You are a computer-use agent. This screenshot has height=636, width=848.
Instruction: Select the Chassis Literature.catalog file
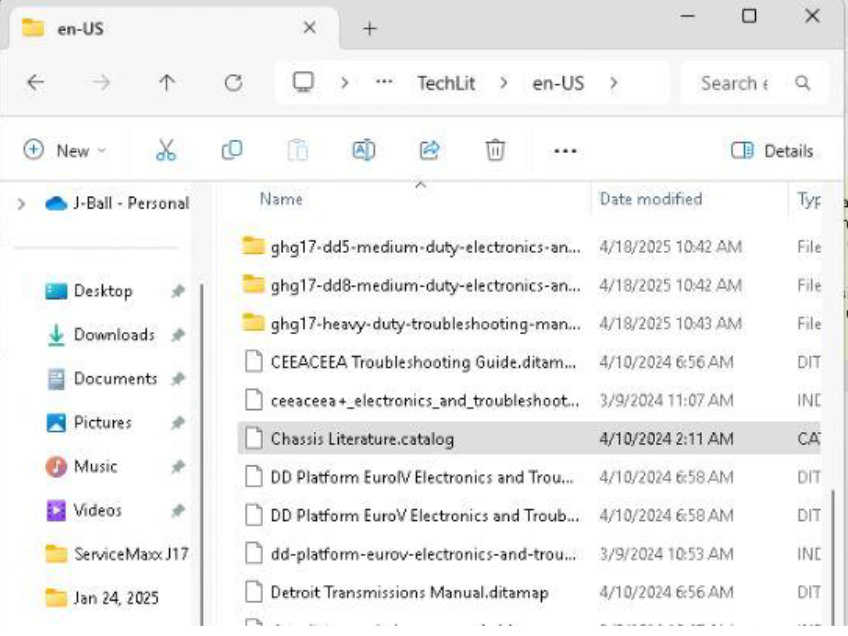point(361,439)
